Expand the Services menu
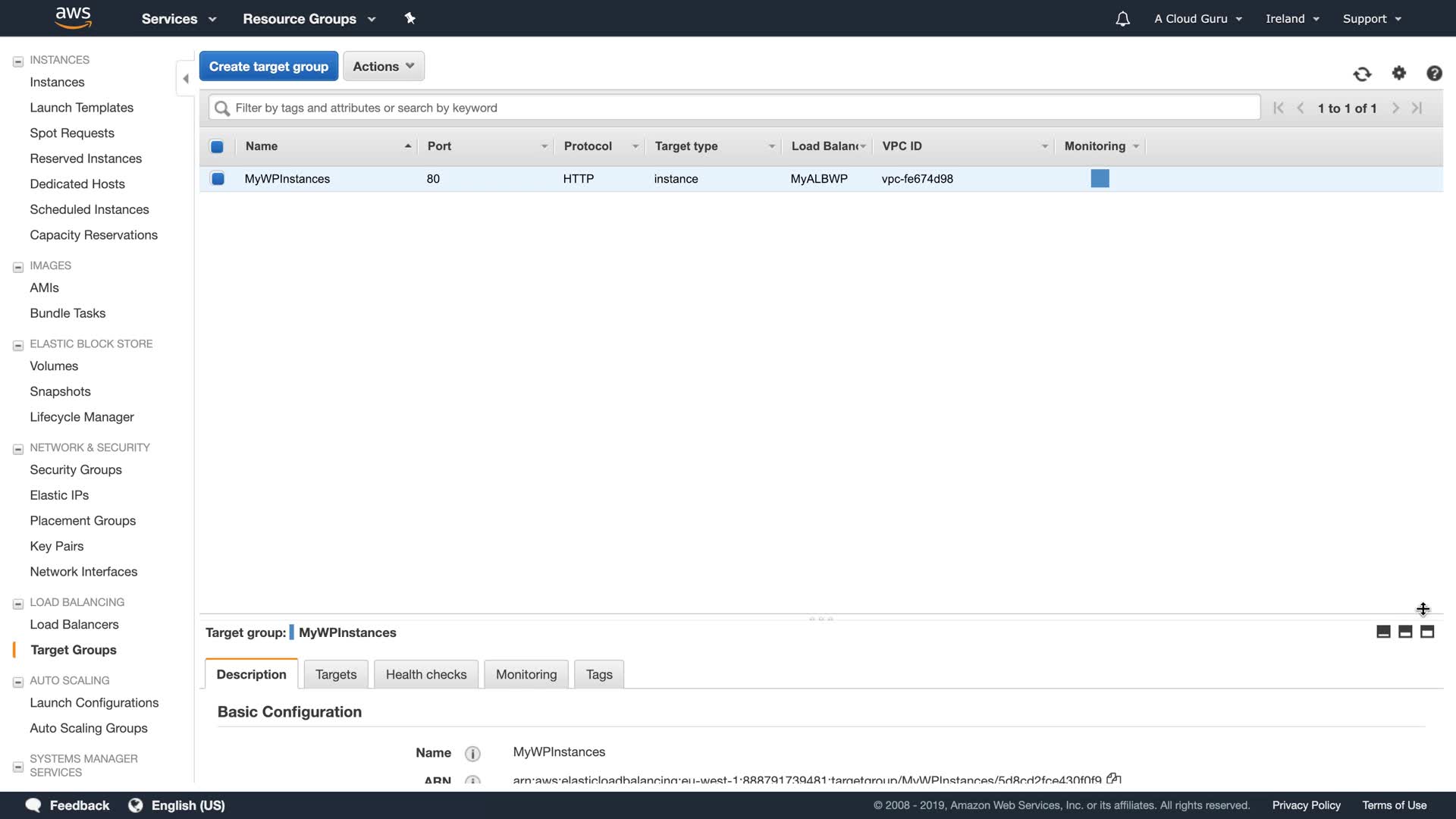 coord(179,19)
